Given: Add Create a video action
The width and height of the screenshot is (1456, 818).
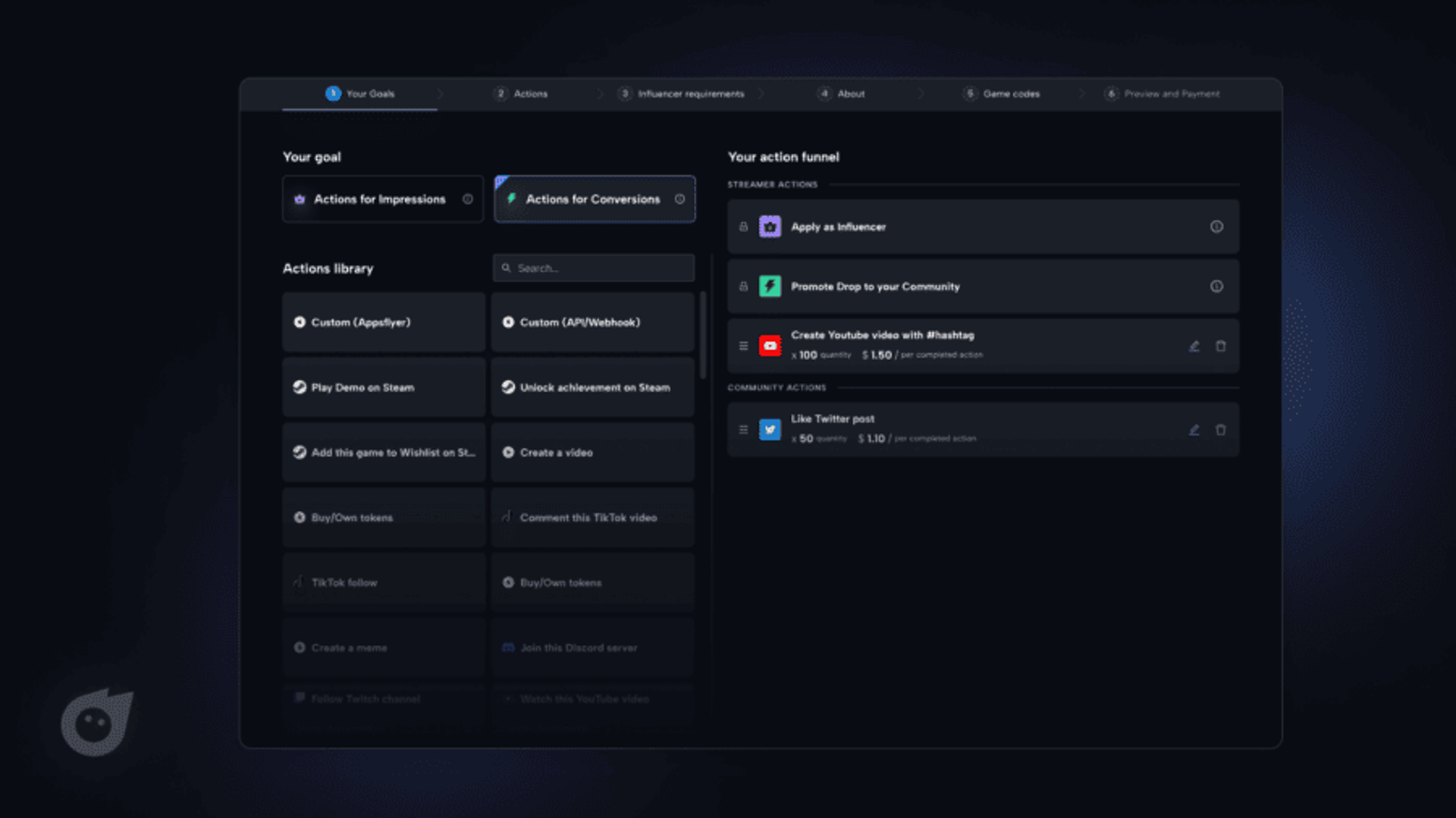Looking at the screenshot, I should (592, 453).
